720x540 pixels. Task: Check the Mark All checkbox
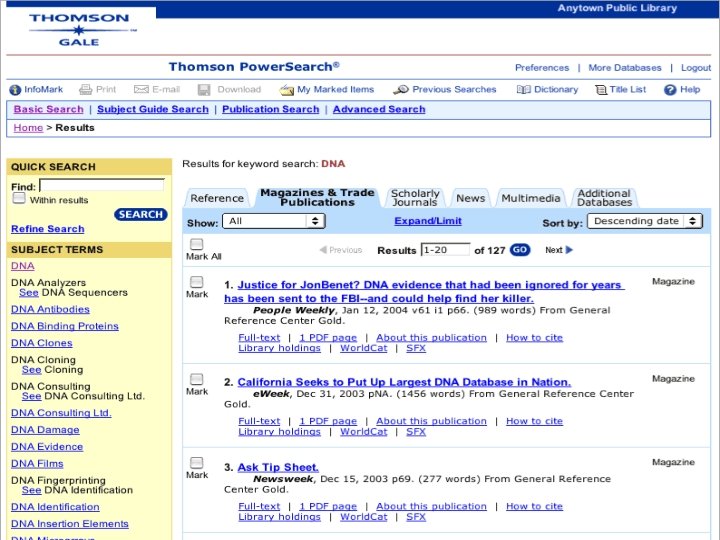pos(197,244)
